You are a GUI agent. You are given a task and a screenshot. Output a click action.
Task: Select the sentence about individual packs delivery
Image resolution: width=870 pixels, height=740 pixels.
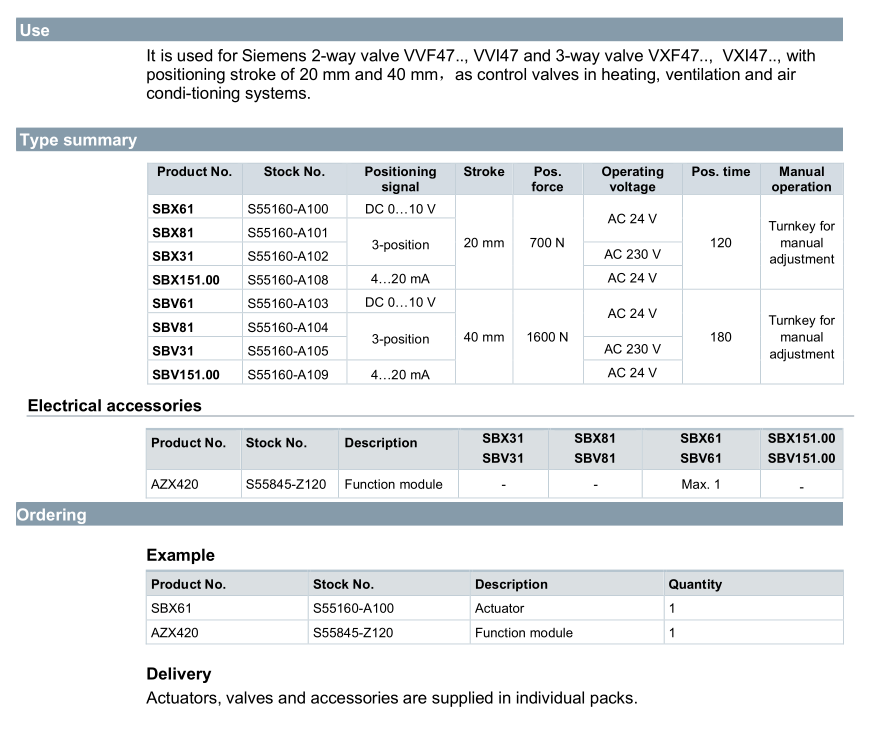392,698
